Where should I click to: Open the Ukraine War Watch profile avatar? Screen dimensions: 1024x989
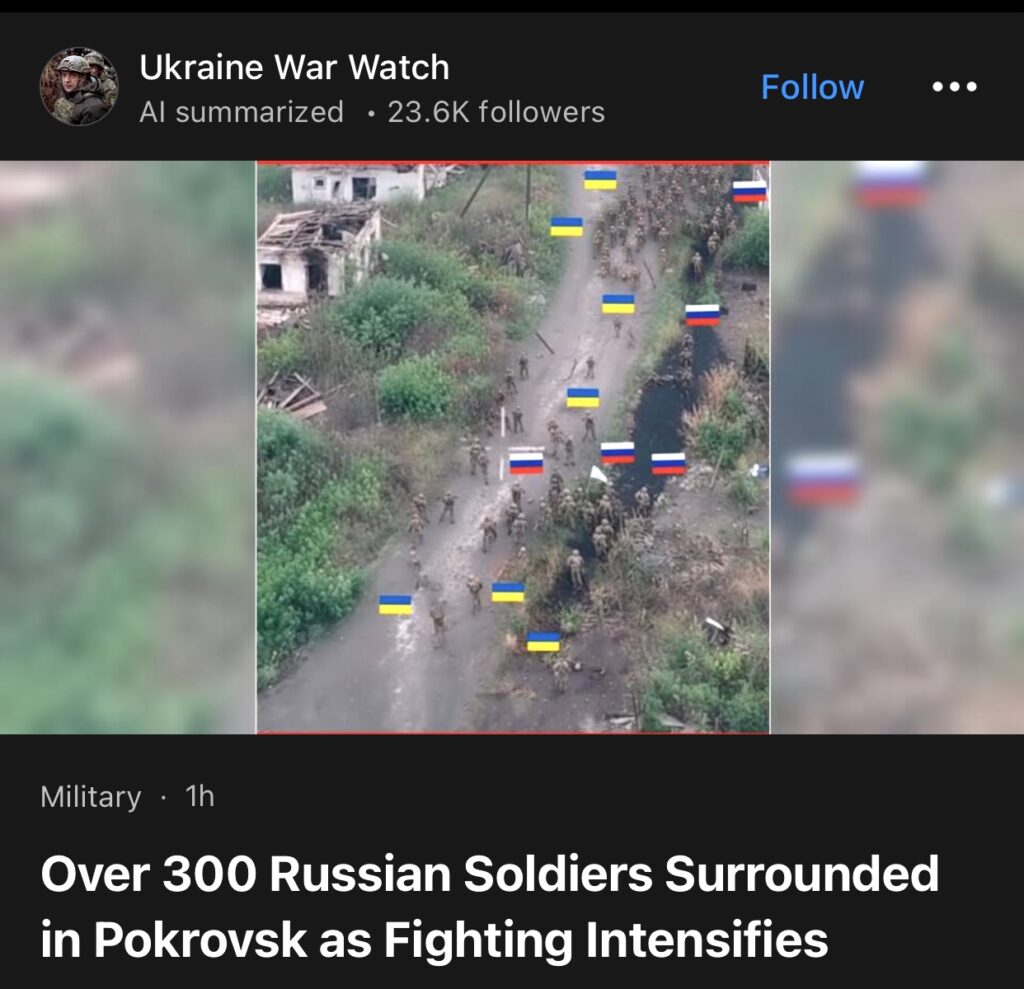(79, 86)
